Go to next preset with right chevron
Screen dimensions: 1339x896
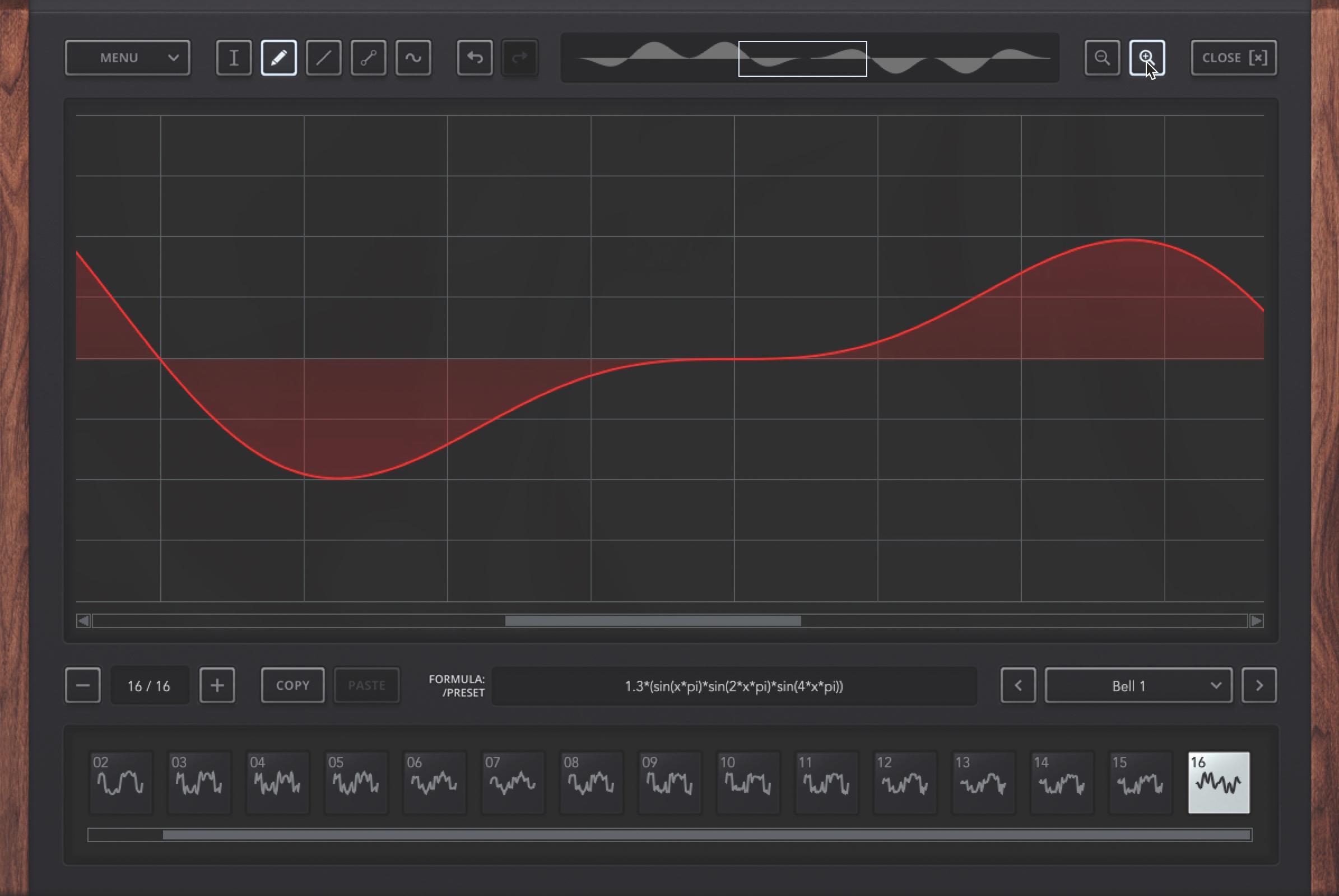(1259, 686)
